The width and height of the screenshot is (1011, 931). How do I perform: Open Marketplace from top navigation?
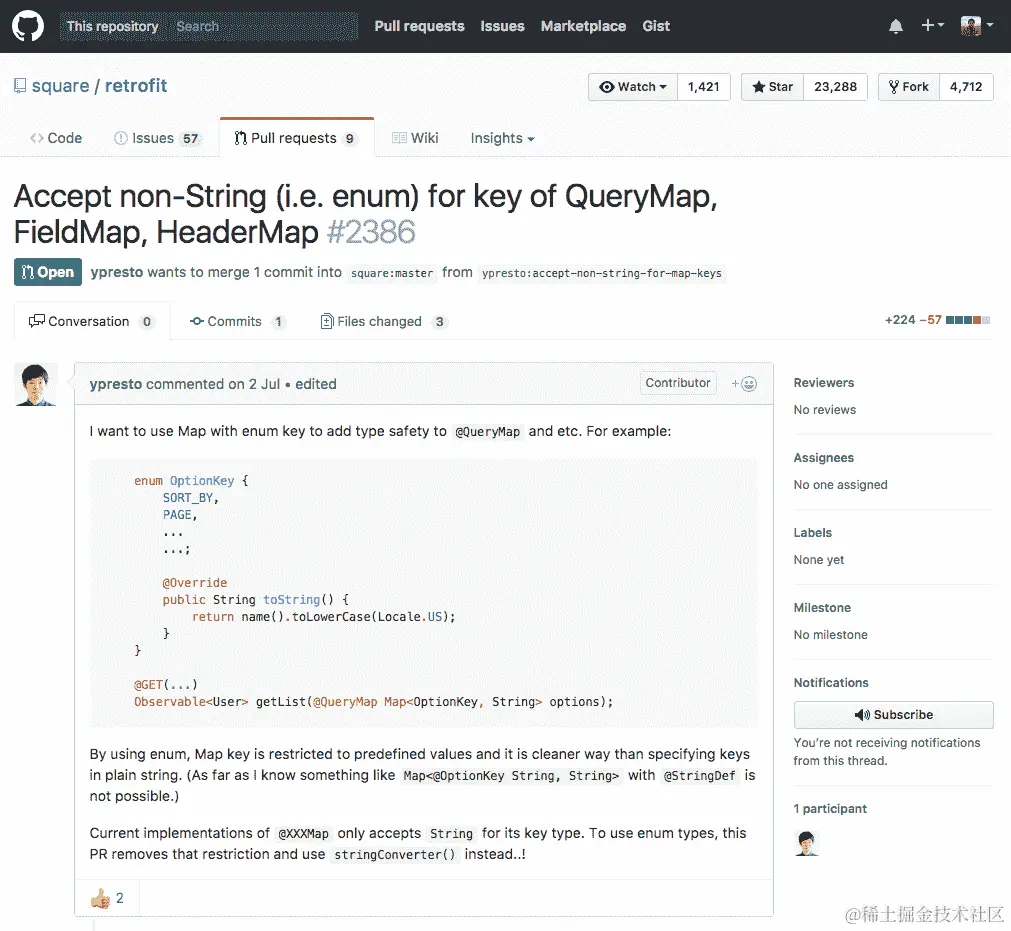pos(583,26)
